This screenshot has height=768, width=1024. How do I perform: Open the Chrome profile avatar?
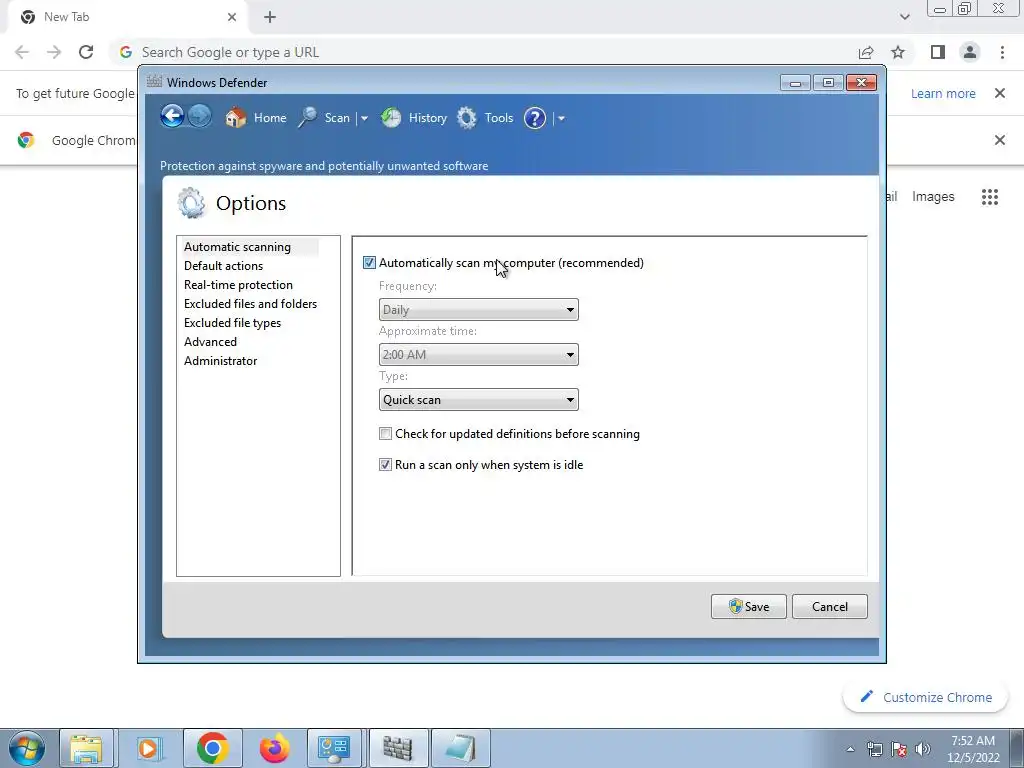coord(970,52)
